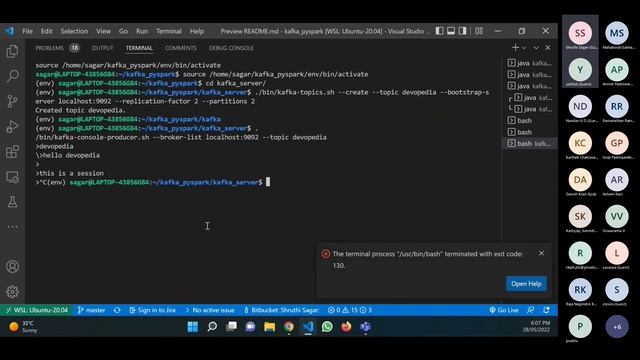This screenshot has width=640, height=360.
Task: Select the third java terminal in list
Action: pyautogui.click(x=530, y=86)
